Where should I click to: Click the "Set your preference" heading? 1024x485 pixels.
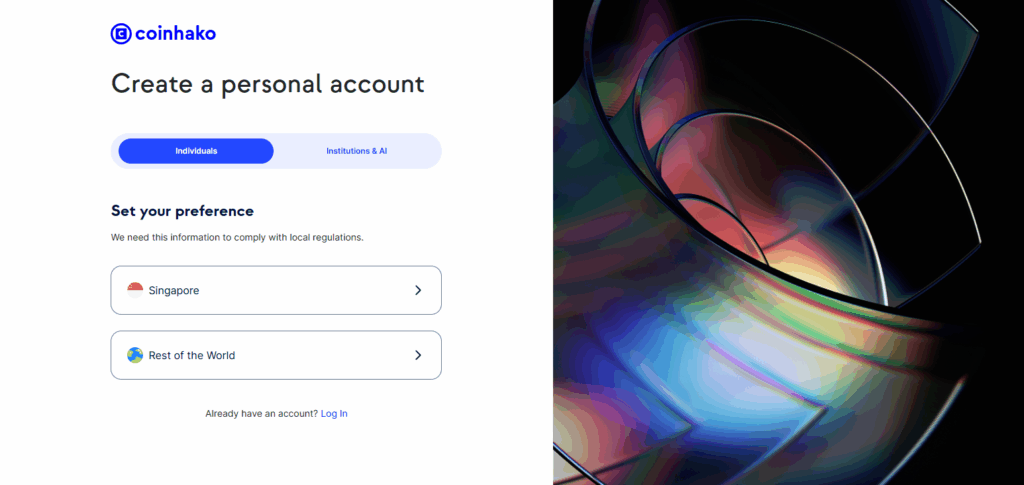click(x=182, y=211)
